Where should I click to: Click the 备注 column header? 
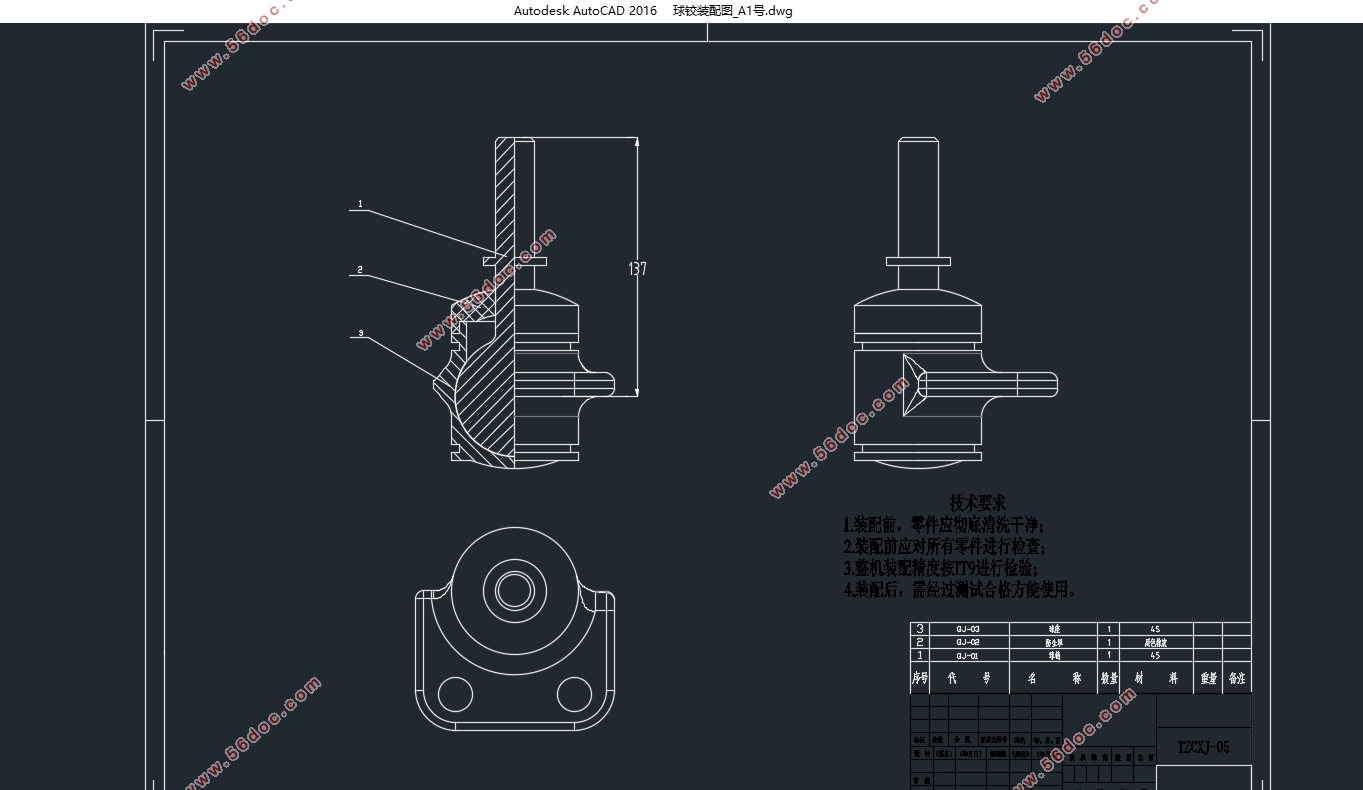[1237, 678]
